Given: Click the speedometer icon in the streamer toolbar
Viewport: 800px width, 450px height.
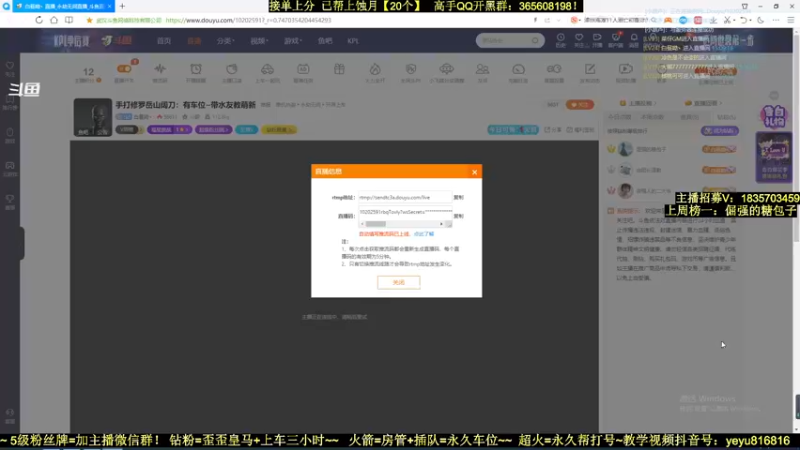Looking at the screenshot, I should pyautogui.click(x=518, y=69).
